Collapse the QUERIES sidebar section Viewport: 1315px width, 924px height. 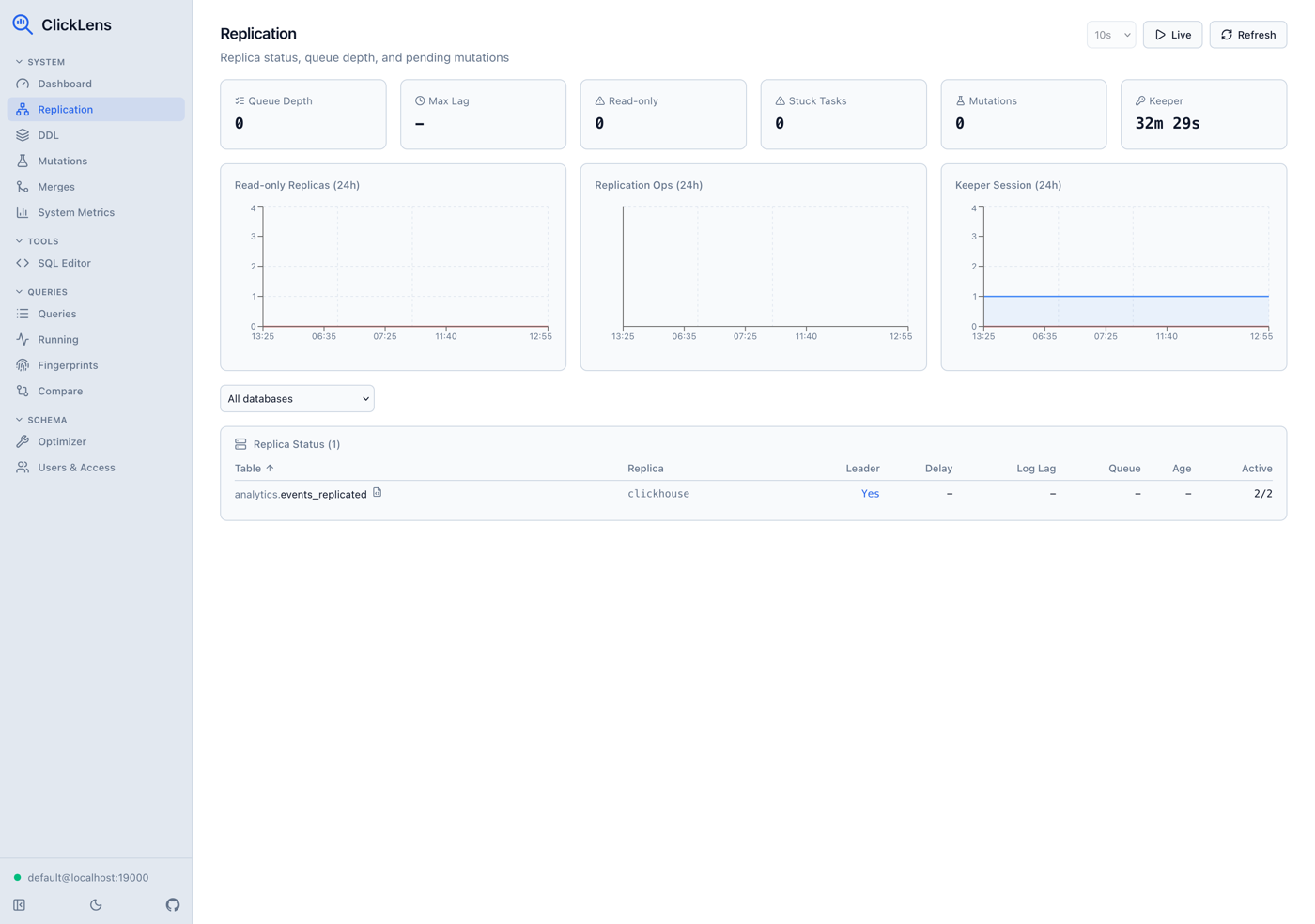point(41,292)
